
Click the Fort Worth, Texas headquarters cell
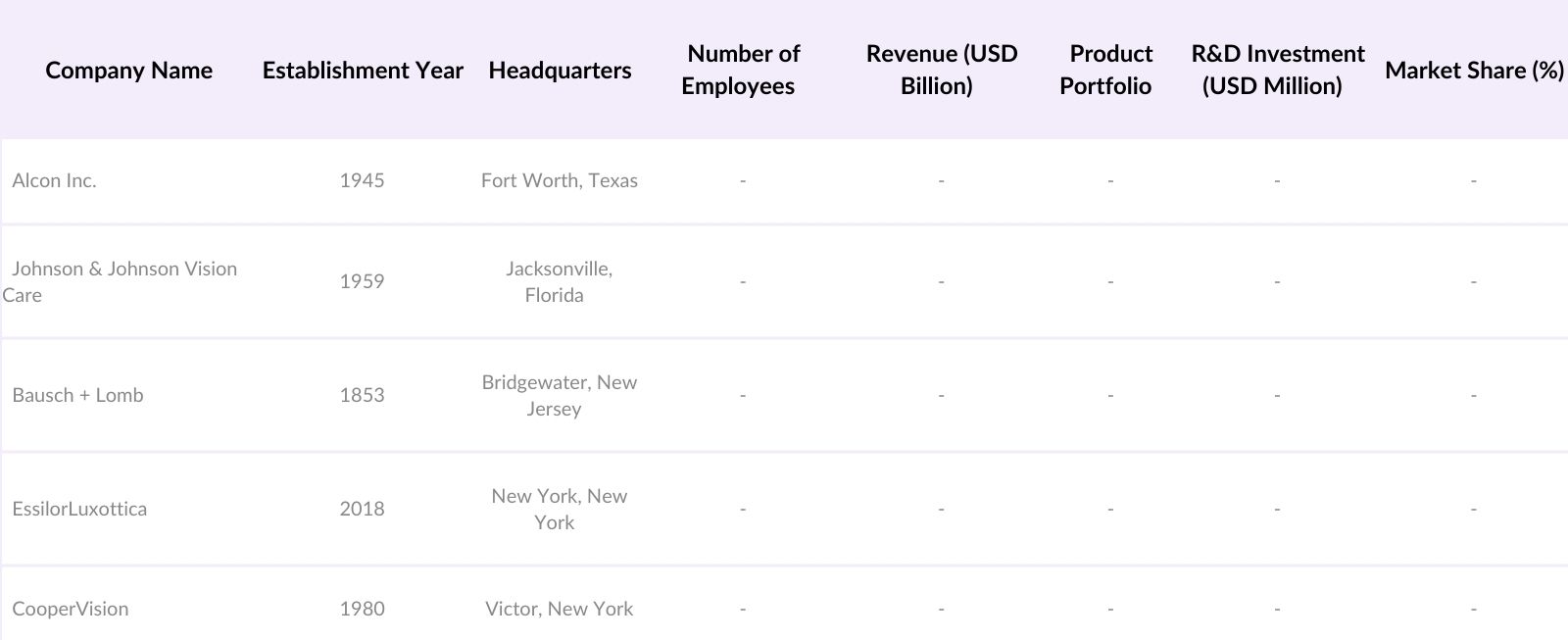coord(559,180)
